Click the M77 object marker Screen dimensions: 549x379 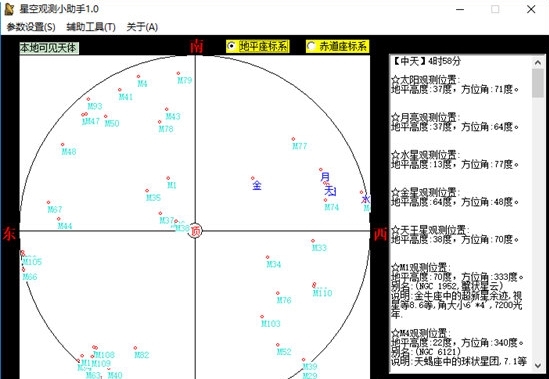point(293,139)
